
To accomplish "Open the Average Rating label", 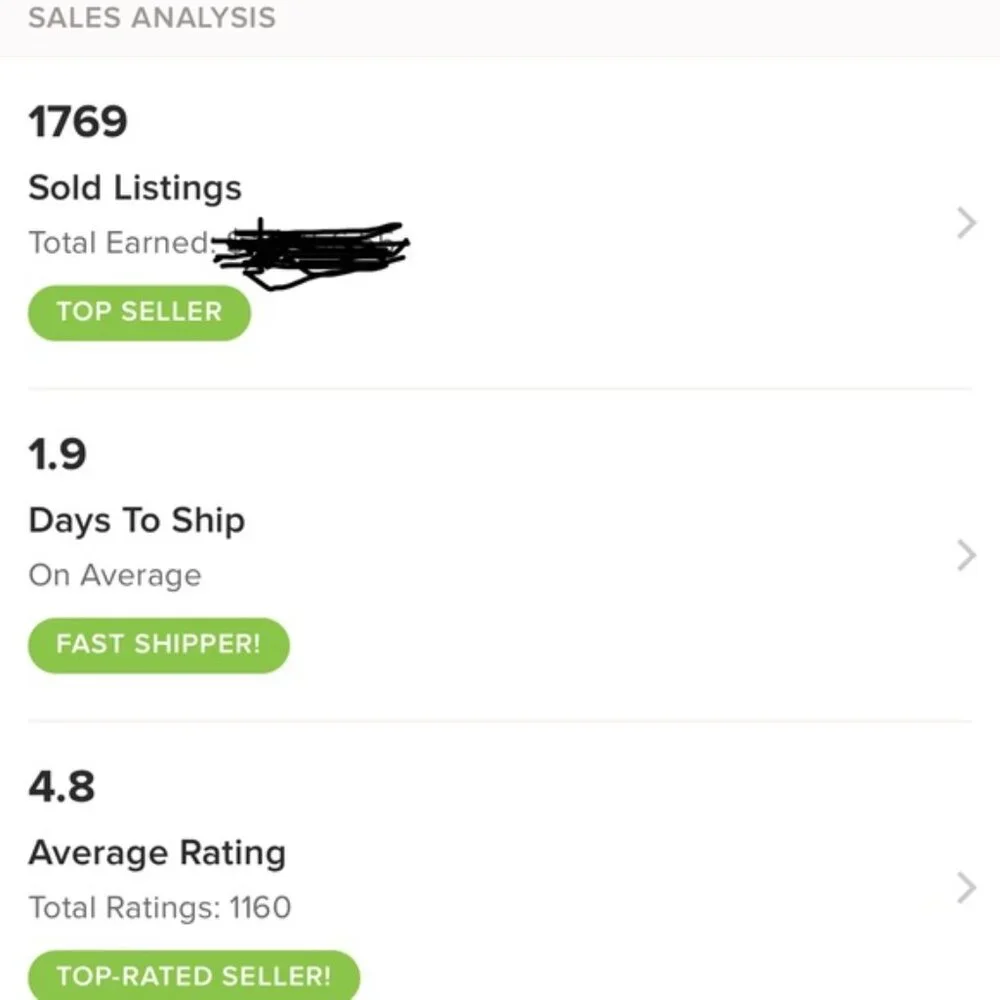I will (157, 853).
